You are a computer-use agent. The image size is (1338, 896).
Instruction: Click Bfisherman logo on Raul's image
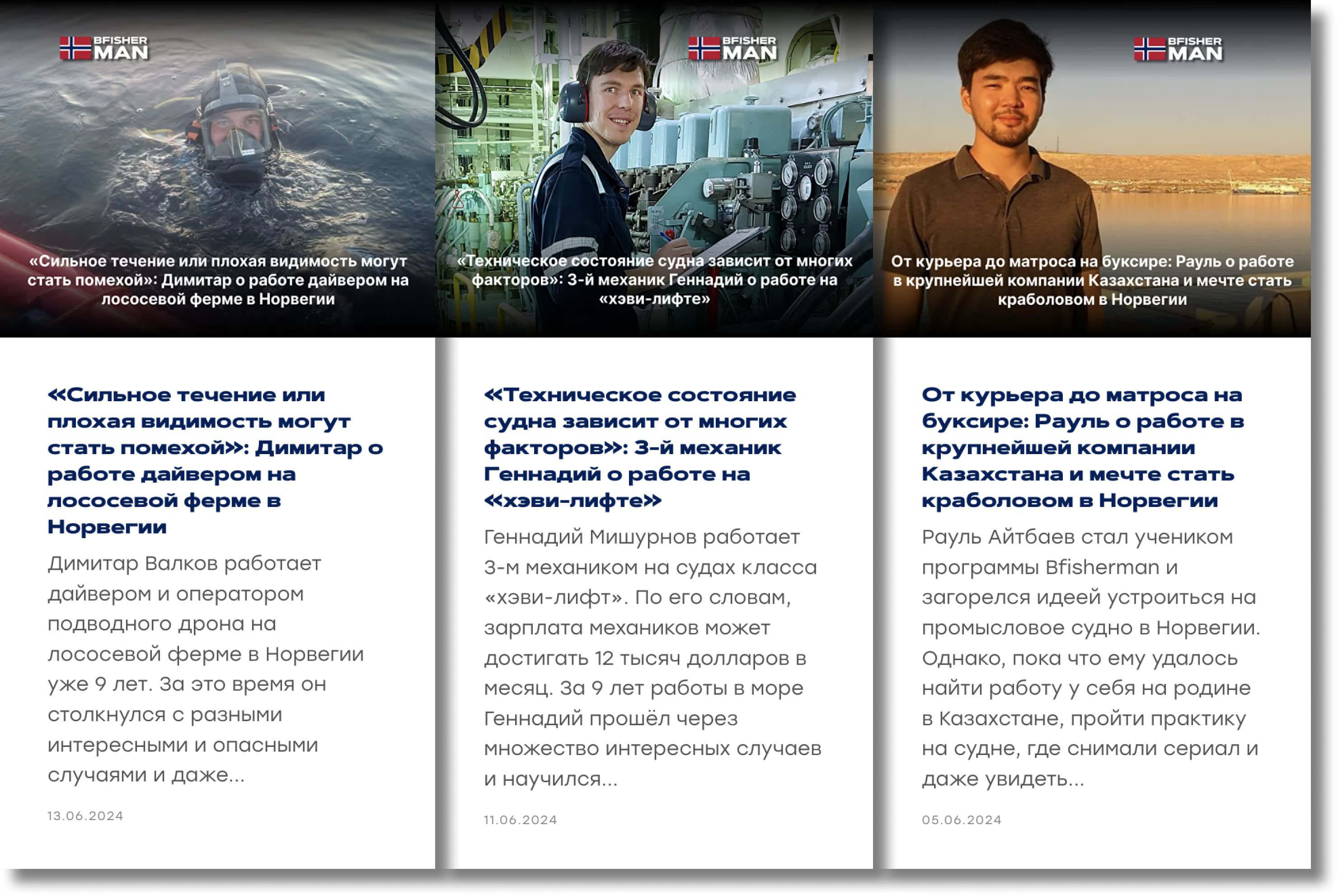[1178, 49]
